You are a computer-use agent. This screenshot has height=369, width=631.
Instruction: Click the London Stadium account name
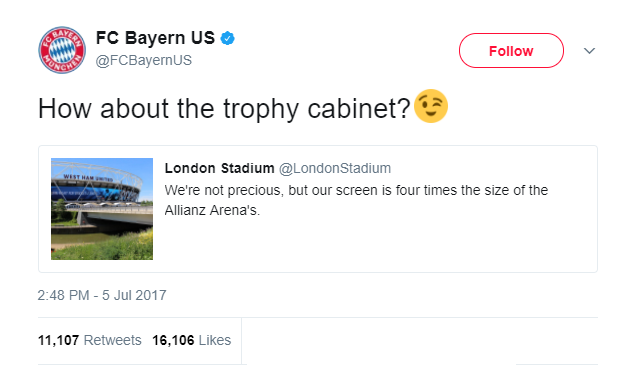pos(219,168)
